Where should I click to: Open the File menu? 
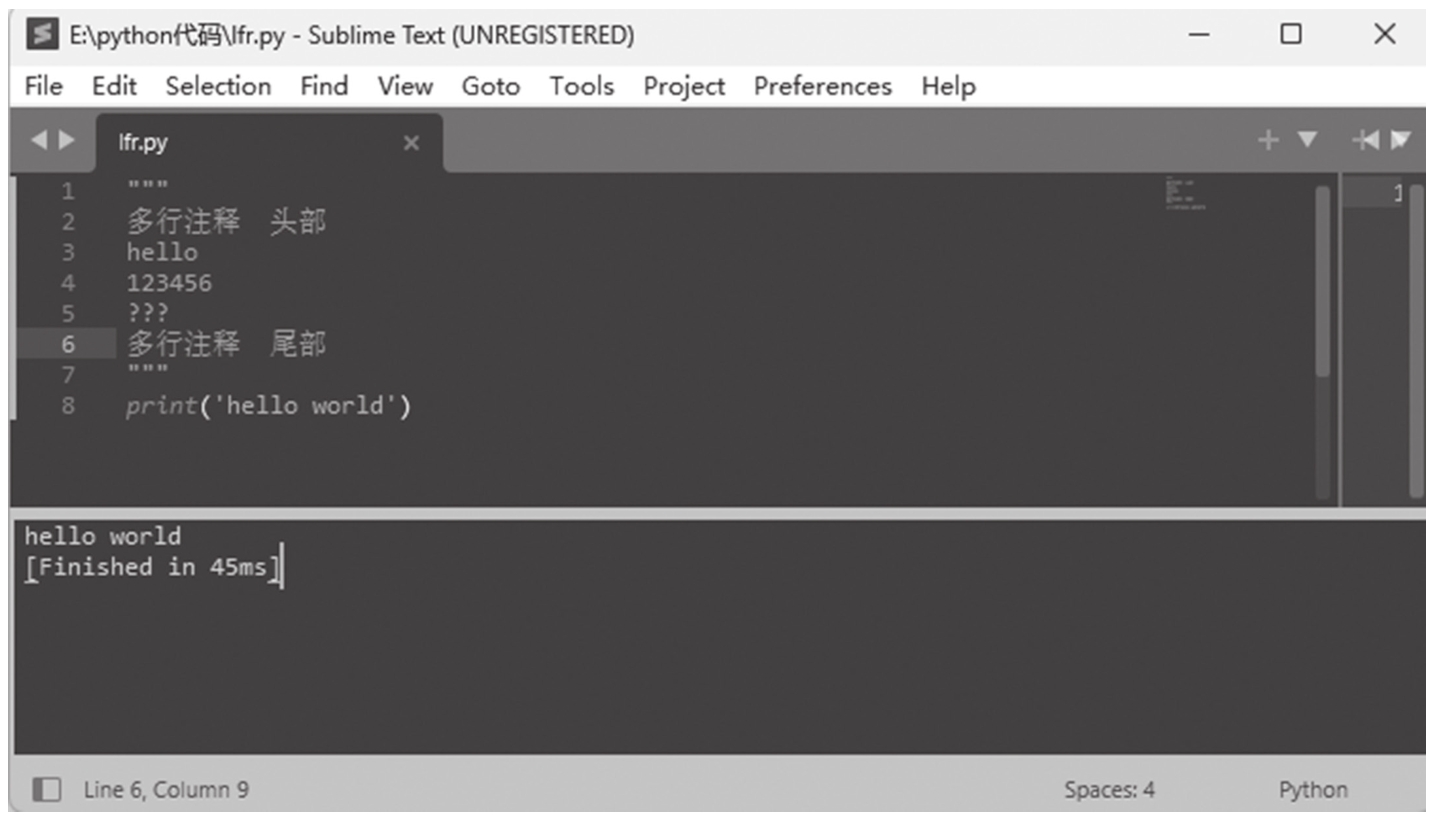43,86
